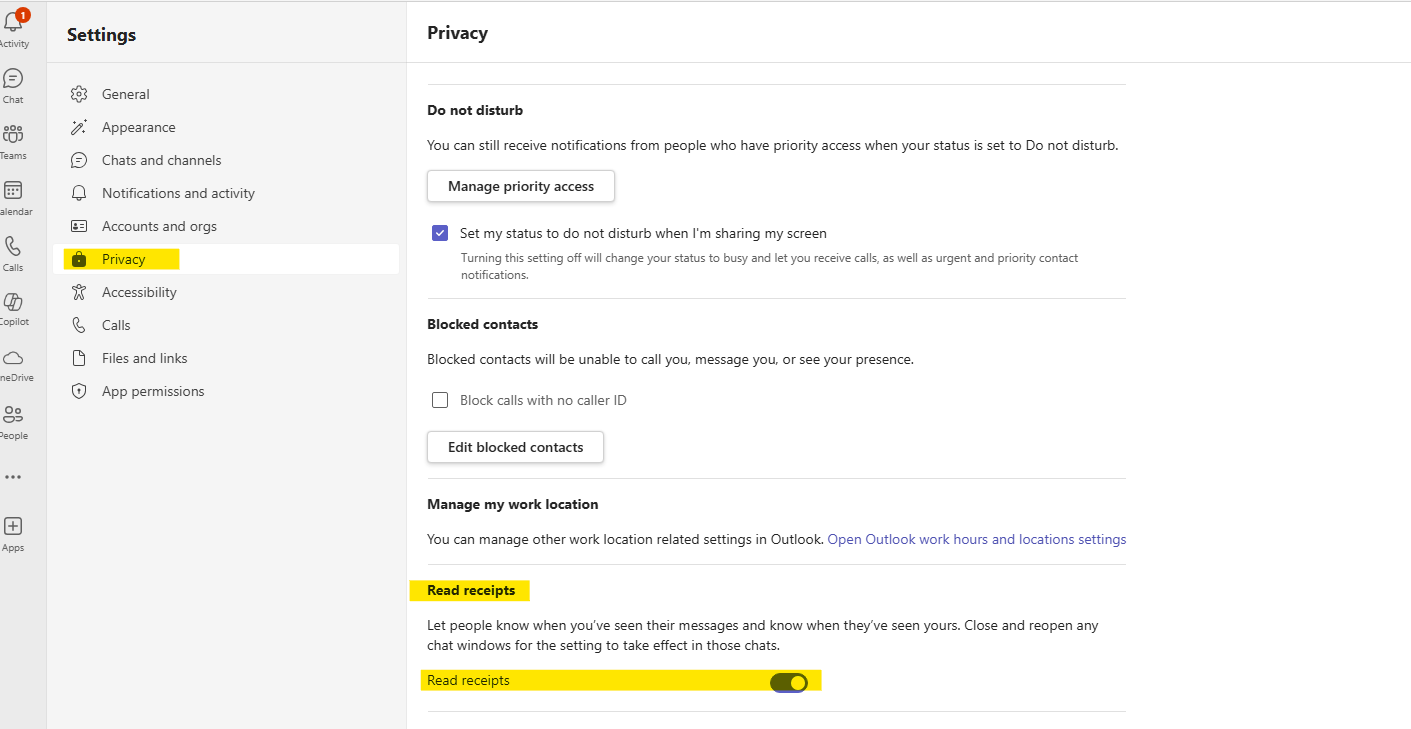Click Manage priority access button
Screen dimensions: 1411x729
point(520,186)
